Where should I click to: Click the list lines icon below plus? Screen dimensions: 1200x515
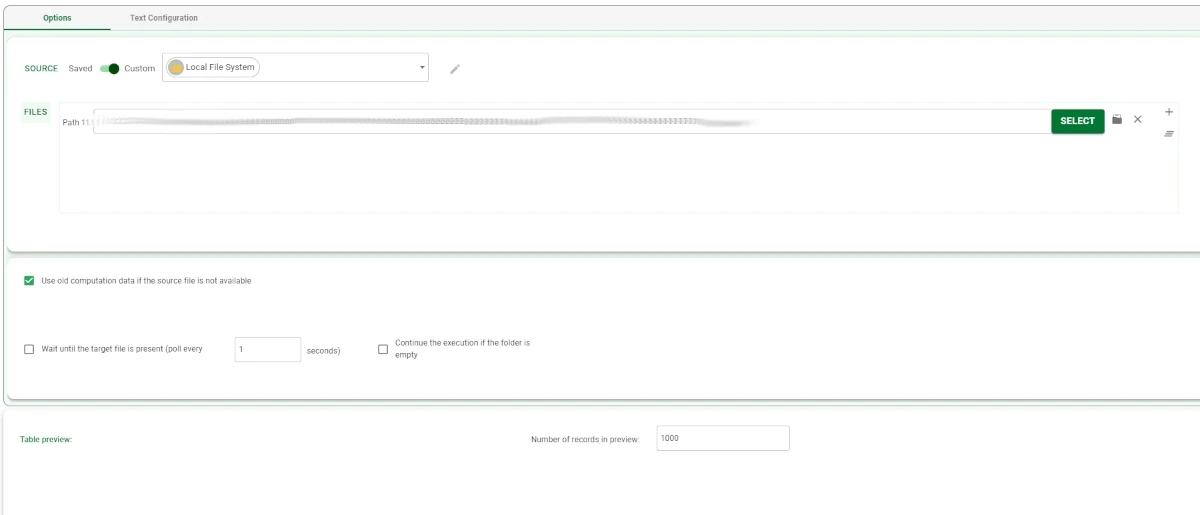(1169, 133)
